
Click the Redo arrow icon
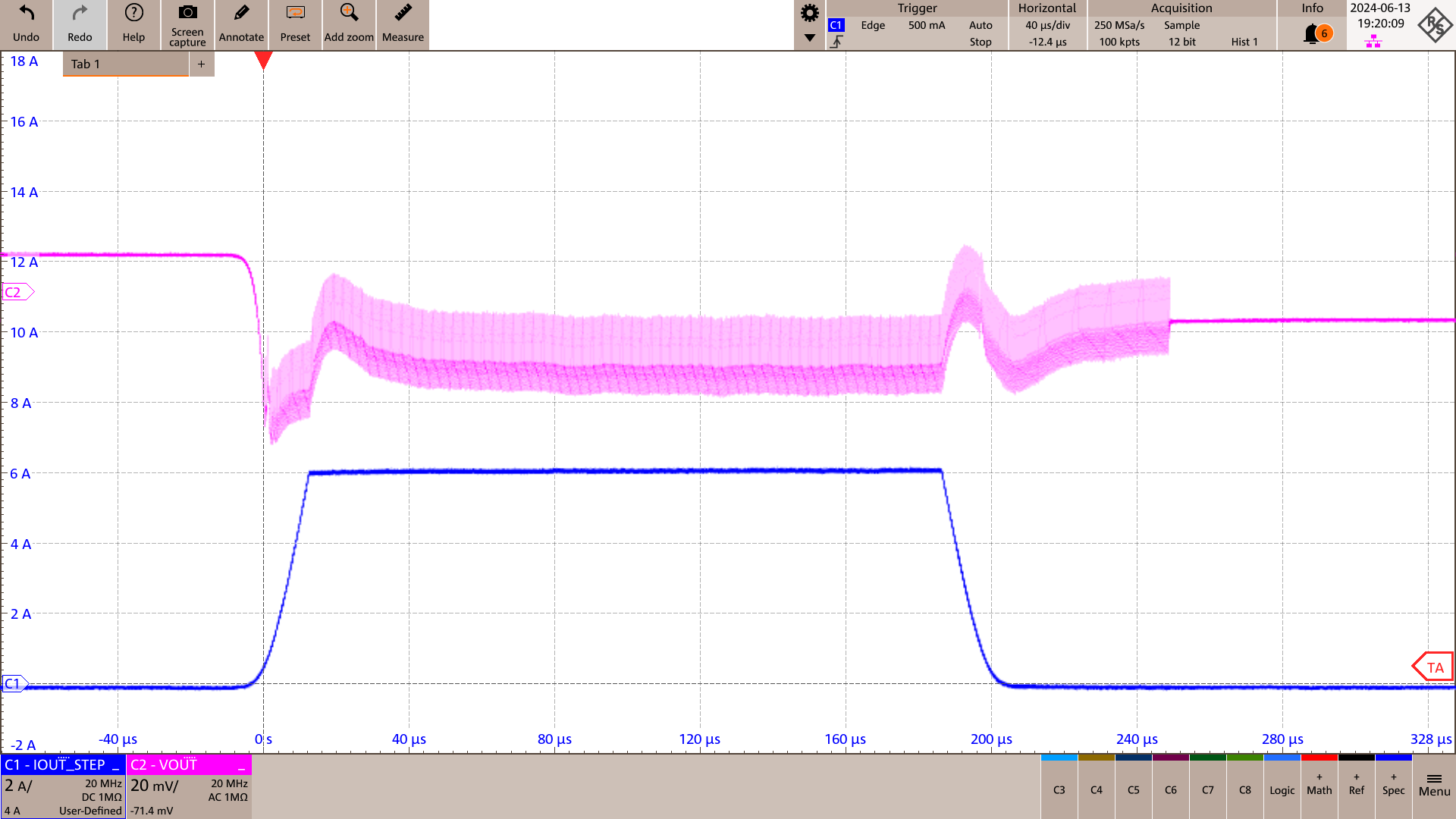click(80, 14)
